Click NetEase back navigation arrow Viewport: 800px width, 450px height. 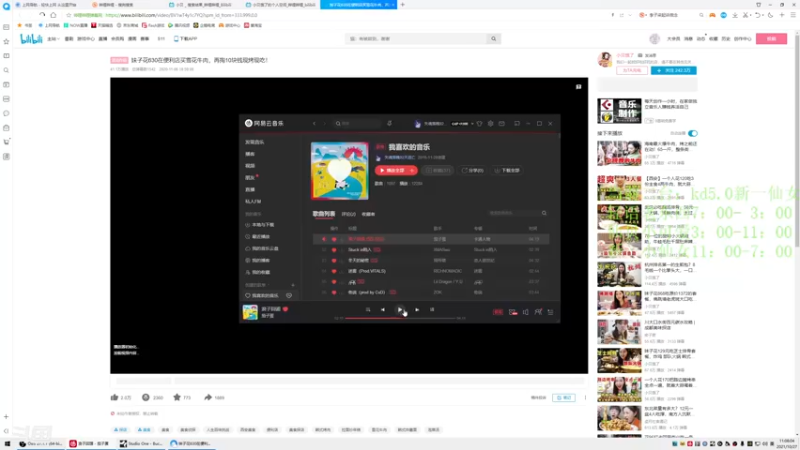tap(314, 123)
